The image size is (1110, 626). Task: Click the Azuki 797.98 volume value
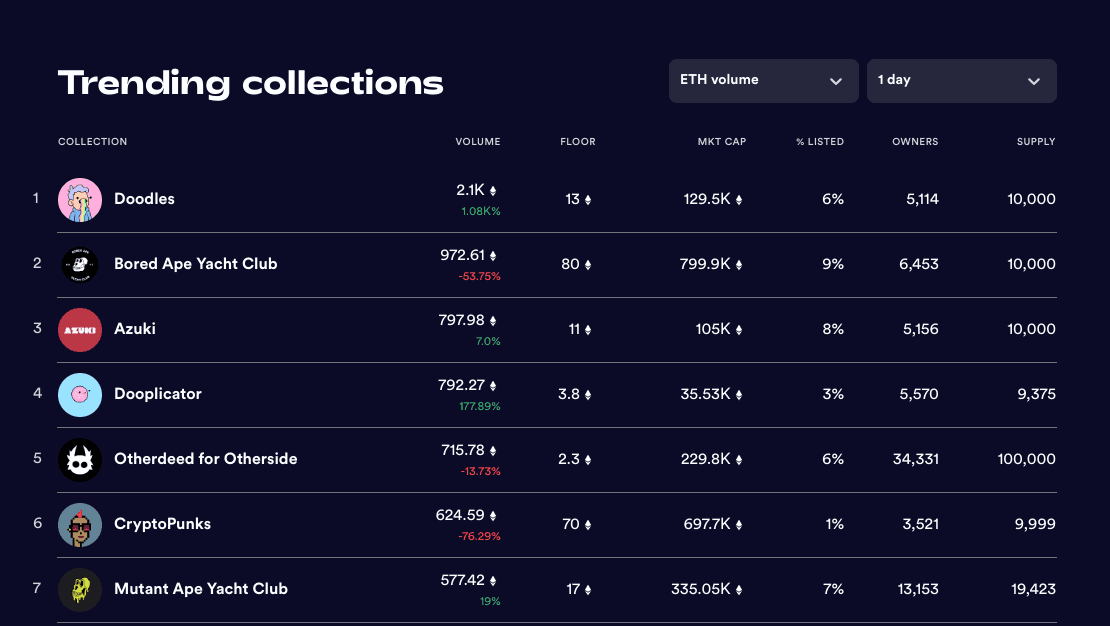(461, 321)
